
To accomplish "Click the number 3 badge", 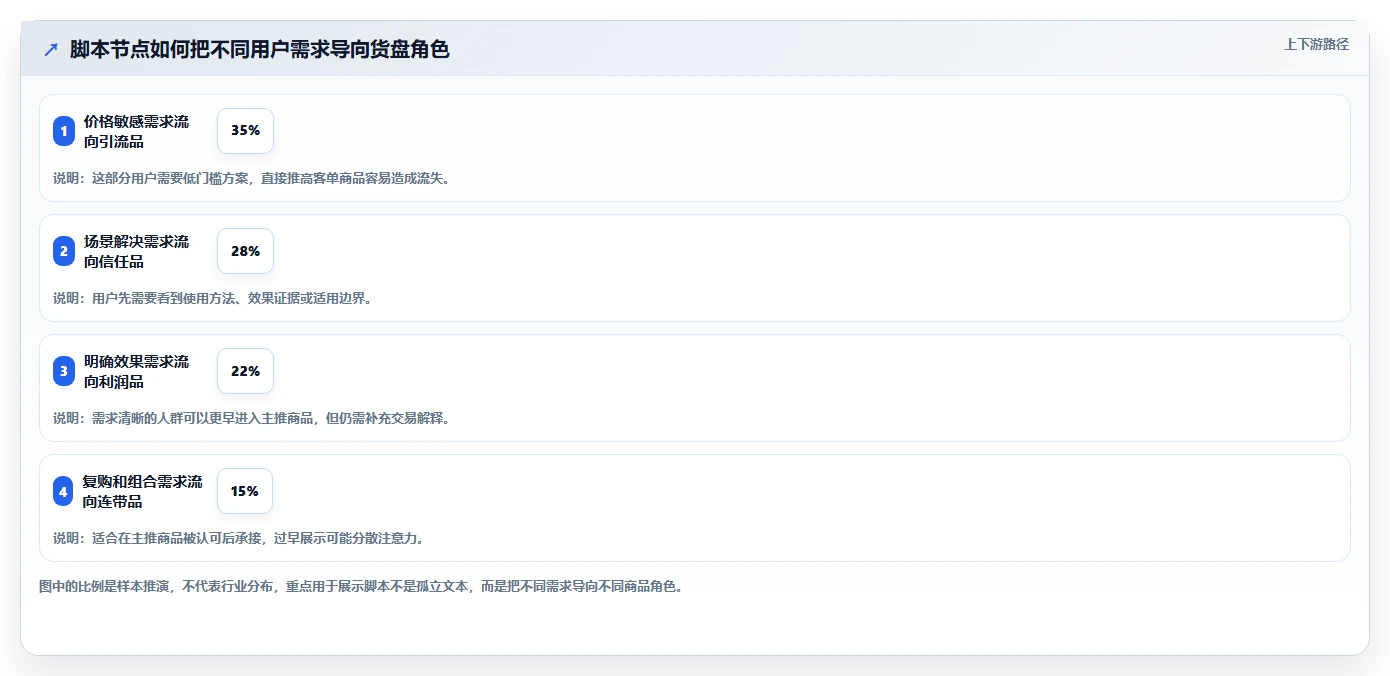I will [64, 371].
